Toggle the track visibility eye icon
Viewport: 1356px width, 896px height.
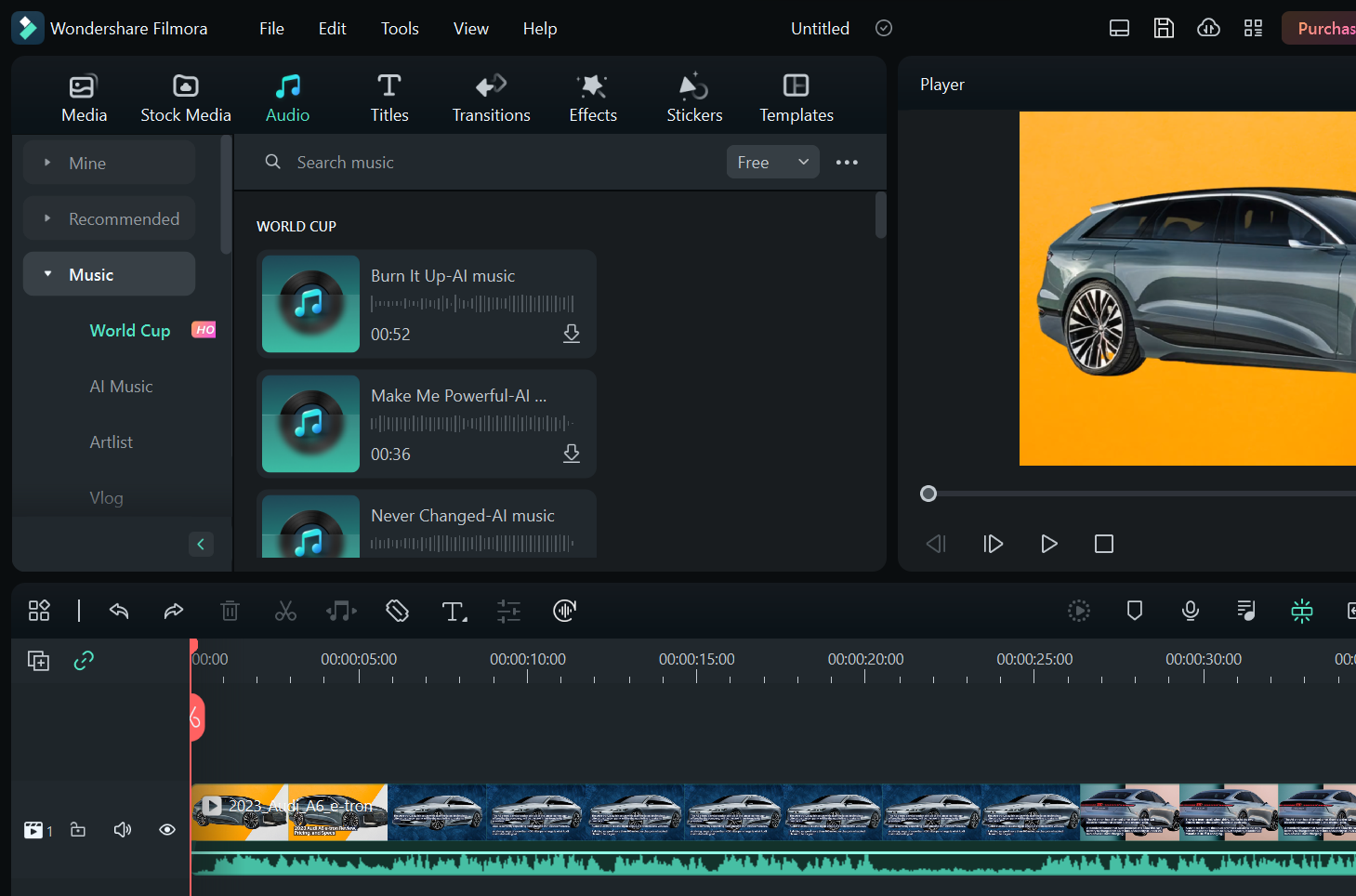click(x=166, y=829)
